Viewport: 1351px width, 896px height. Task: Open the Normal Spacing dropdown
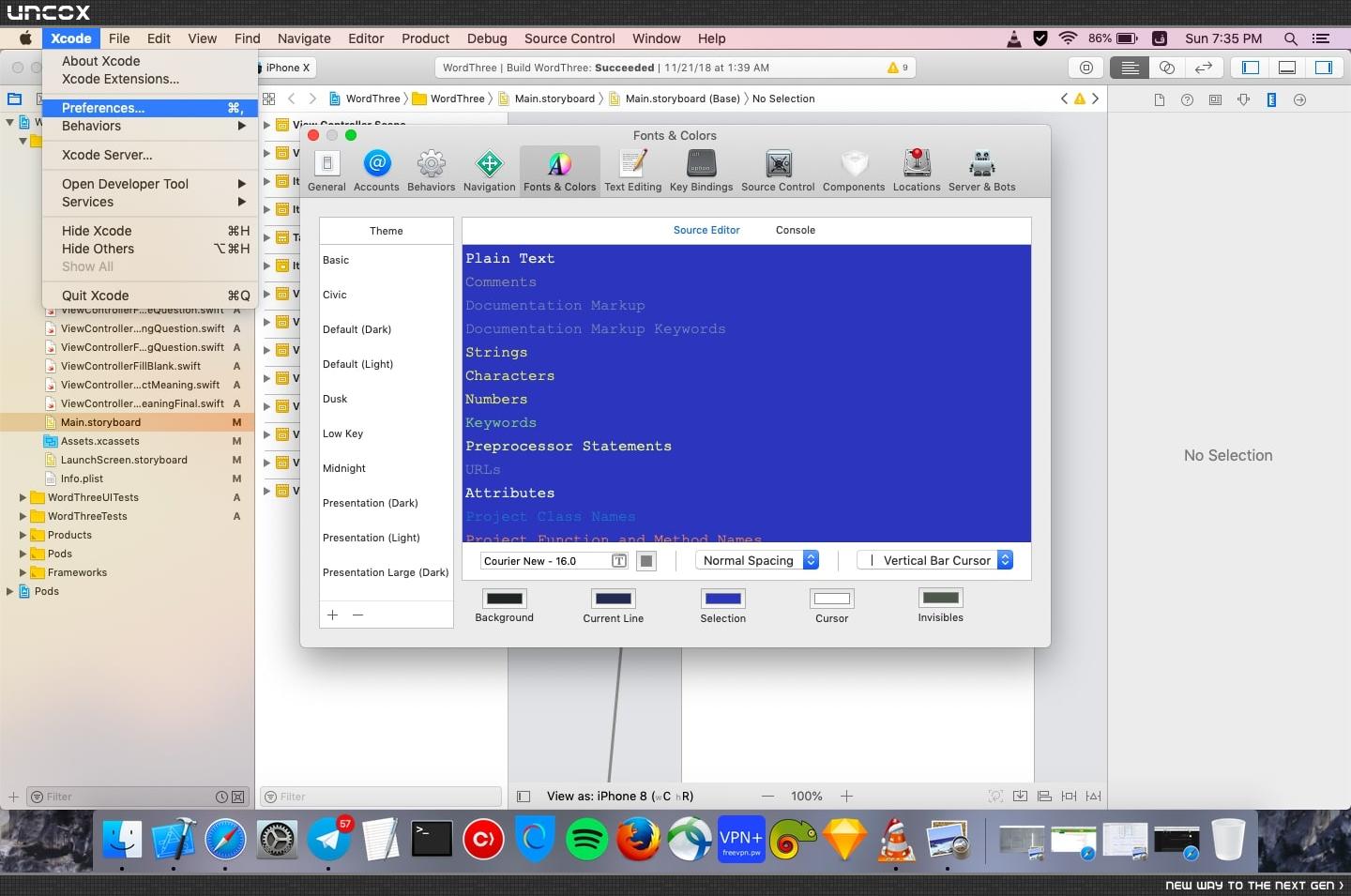click(757, 560)
